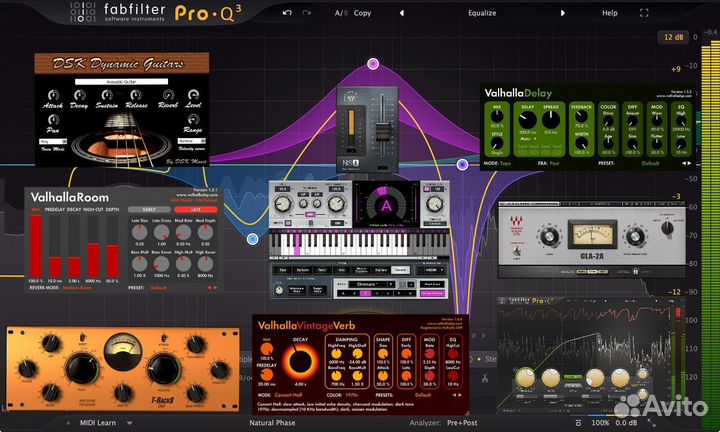Click the MIDI Learn button
Screen dimensions: 720x432
98,423
